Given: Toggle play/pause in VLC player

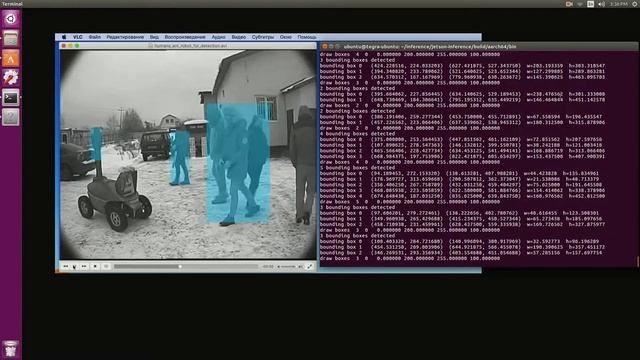Looking at the screenshot, I should pos(74,267).
